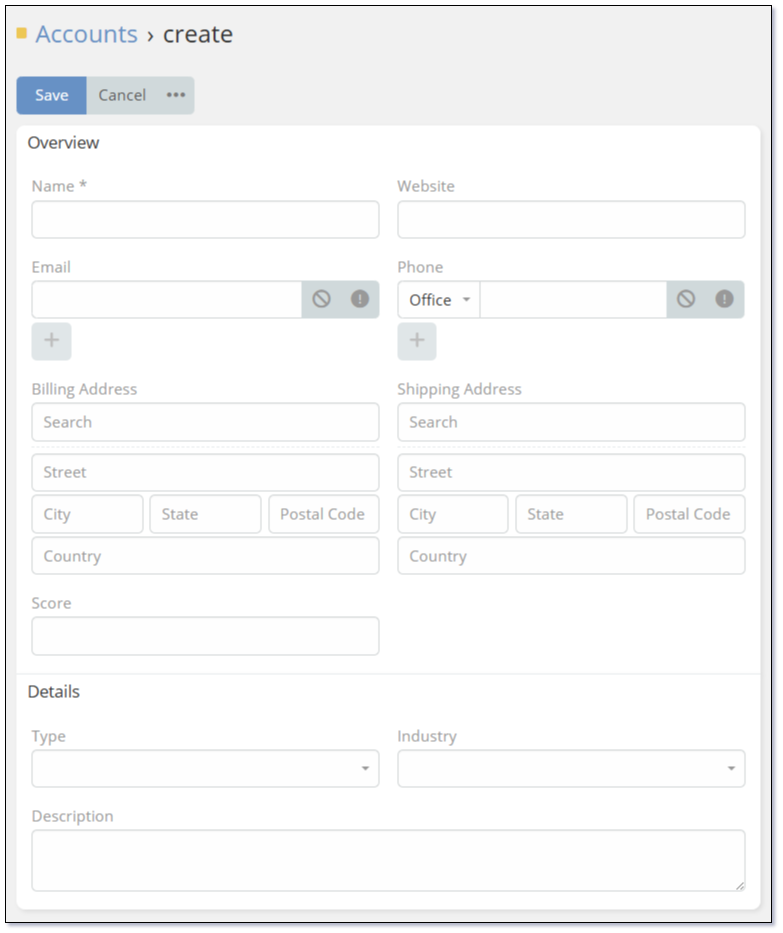Open the Type dropdown

tap(205, 768)
